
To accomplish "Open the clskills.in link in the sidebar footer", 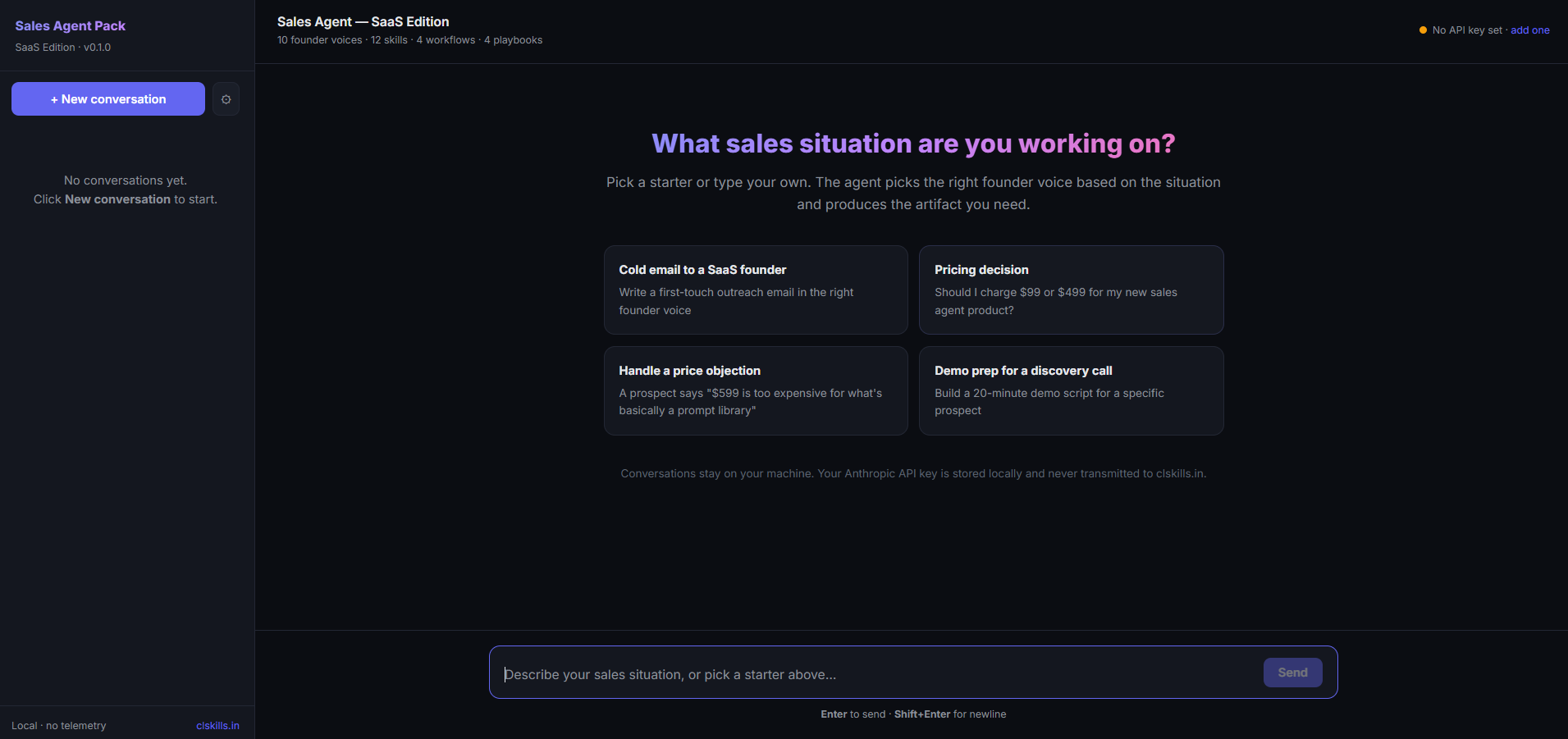I will (217, 726).
